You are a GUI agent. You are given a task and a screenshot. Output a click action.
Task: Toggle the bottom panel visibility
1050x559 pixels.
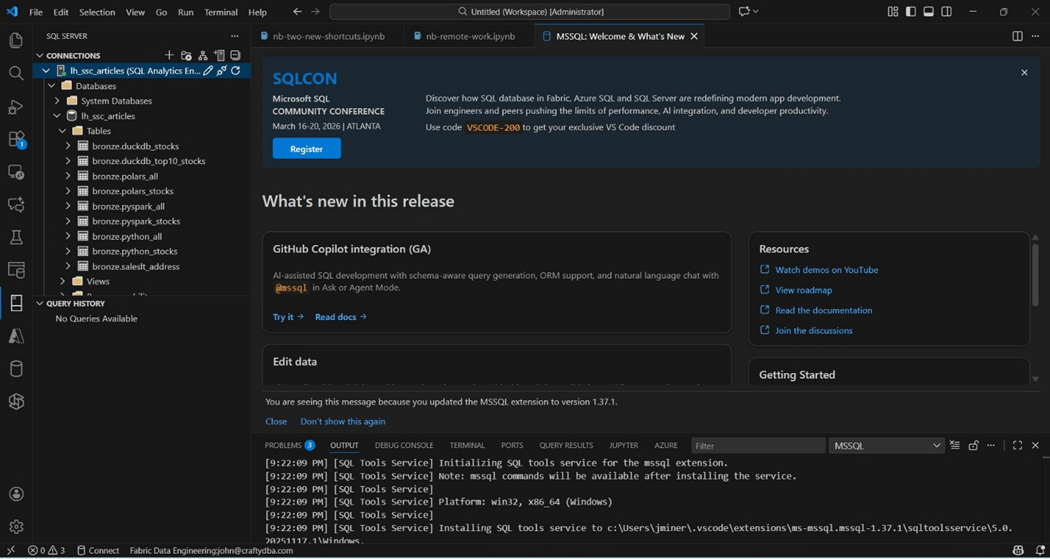[x=928, y=12]
